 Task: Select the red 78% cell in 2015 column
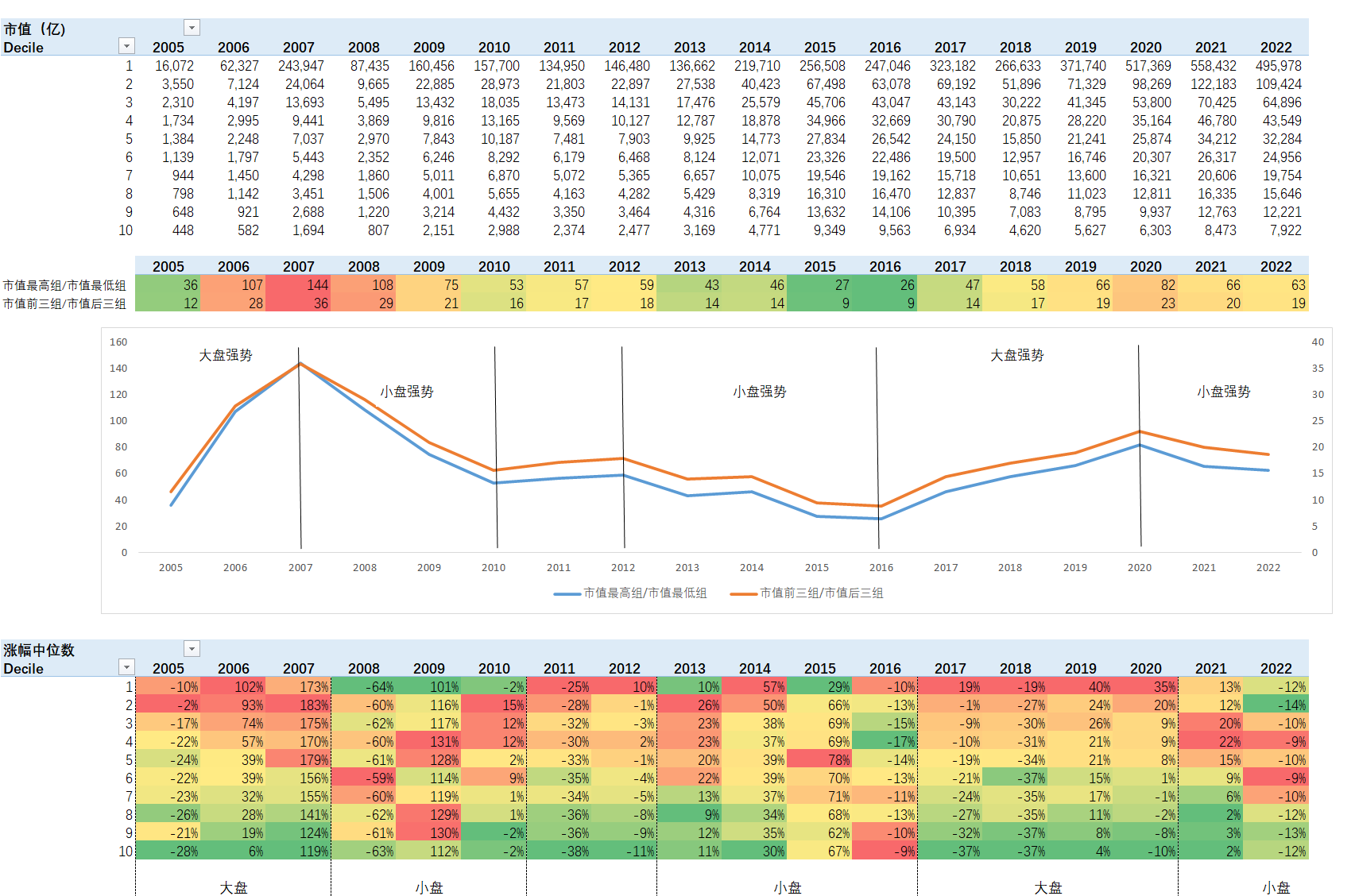[x=819, y=760]
